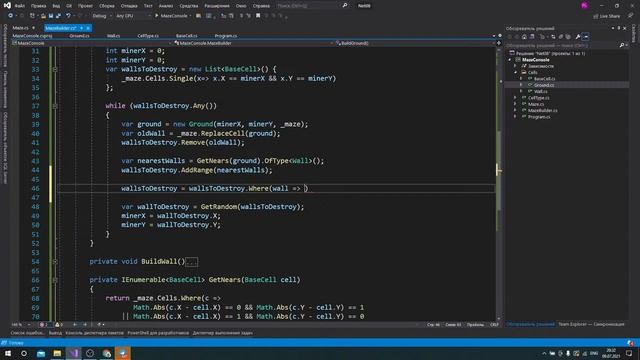
Task: Select Program.cs in Solution Explorer
Action: click(539, 117)
